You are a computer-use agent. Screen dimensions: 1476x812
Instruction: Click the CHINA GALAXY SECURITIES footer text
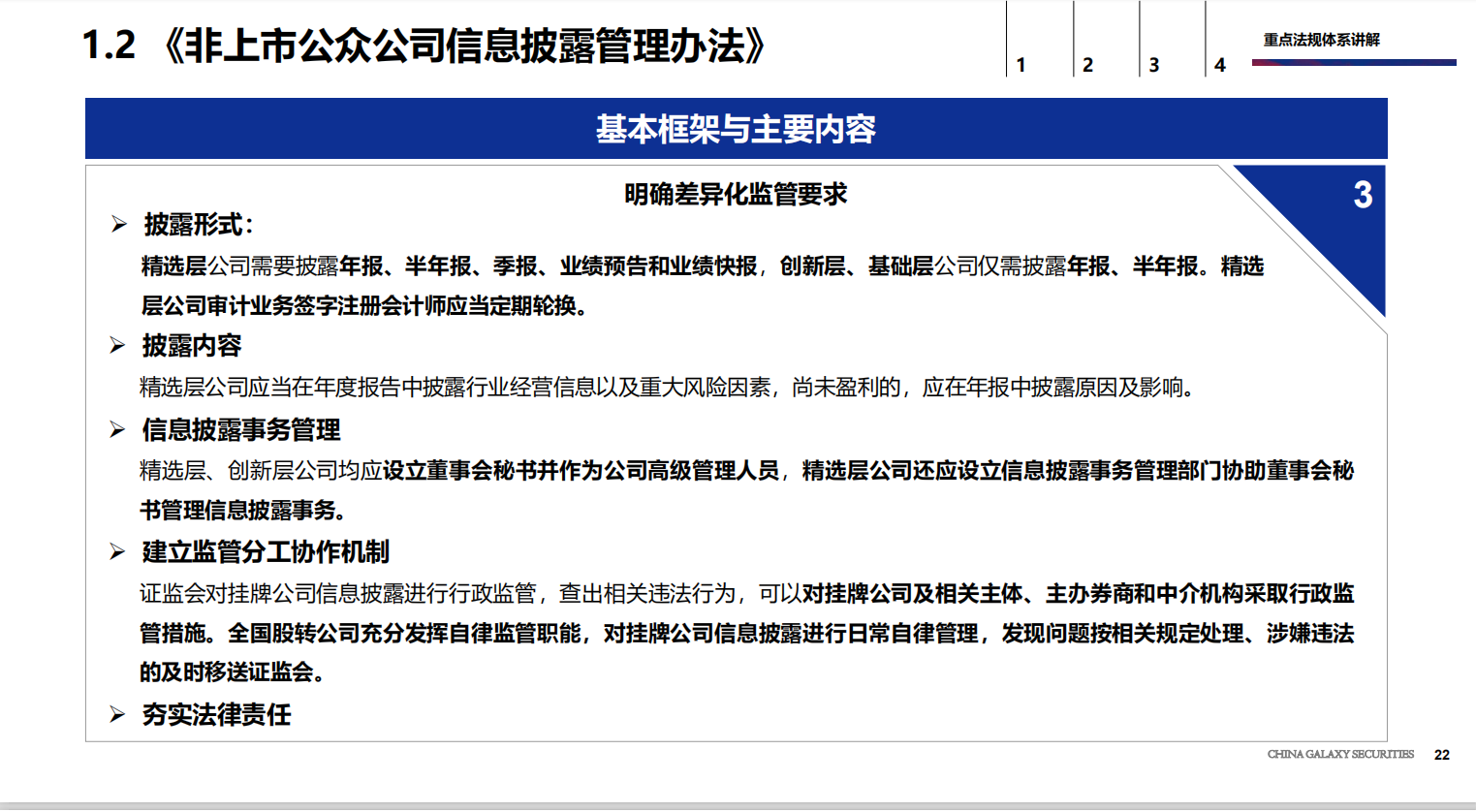tap(1340, 754)
